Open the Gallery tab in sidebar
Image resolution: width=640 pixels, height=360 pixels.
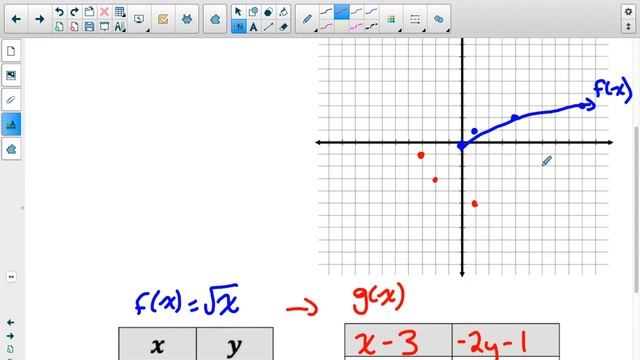coord(11,76)
